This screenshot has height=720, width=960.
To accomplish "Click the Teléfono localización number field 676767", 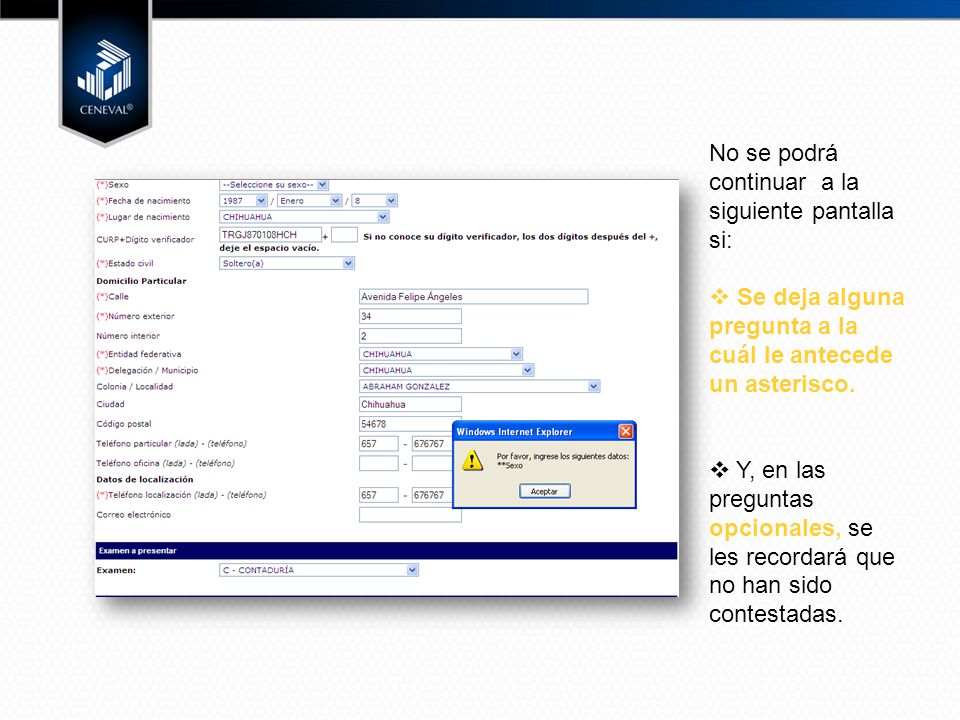I will (x=432, y=495).
